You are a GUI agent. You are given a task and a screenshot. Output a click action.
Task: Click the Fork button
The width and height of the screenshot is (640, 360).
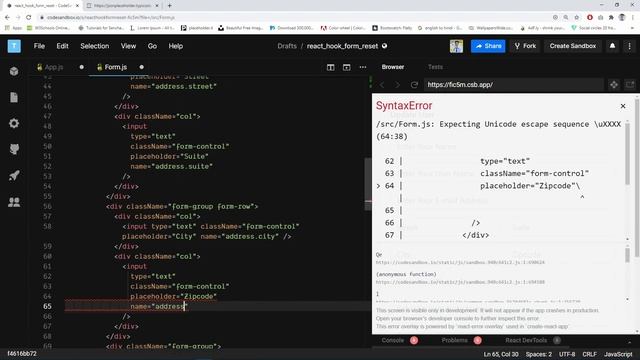pyautogui.click(x=525, y=46)
